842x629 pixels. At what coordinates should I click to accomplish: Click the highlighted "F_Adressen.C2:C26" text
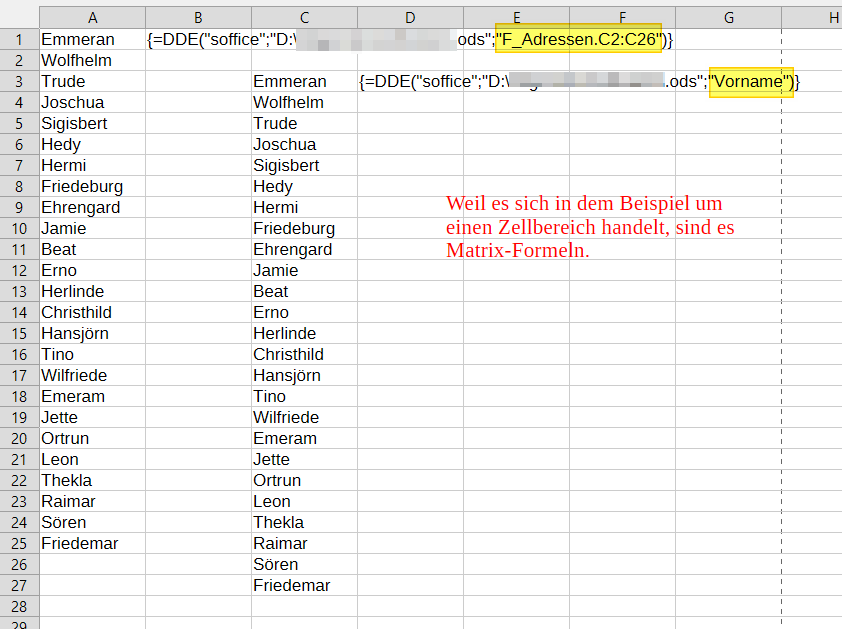[578, 40]
